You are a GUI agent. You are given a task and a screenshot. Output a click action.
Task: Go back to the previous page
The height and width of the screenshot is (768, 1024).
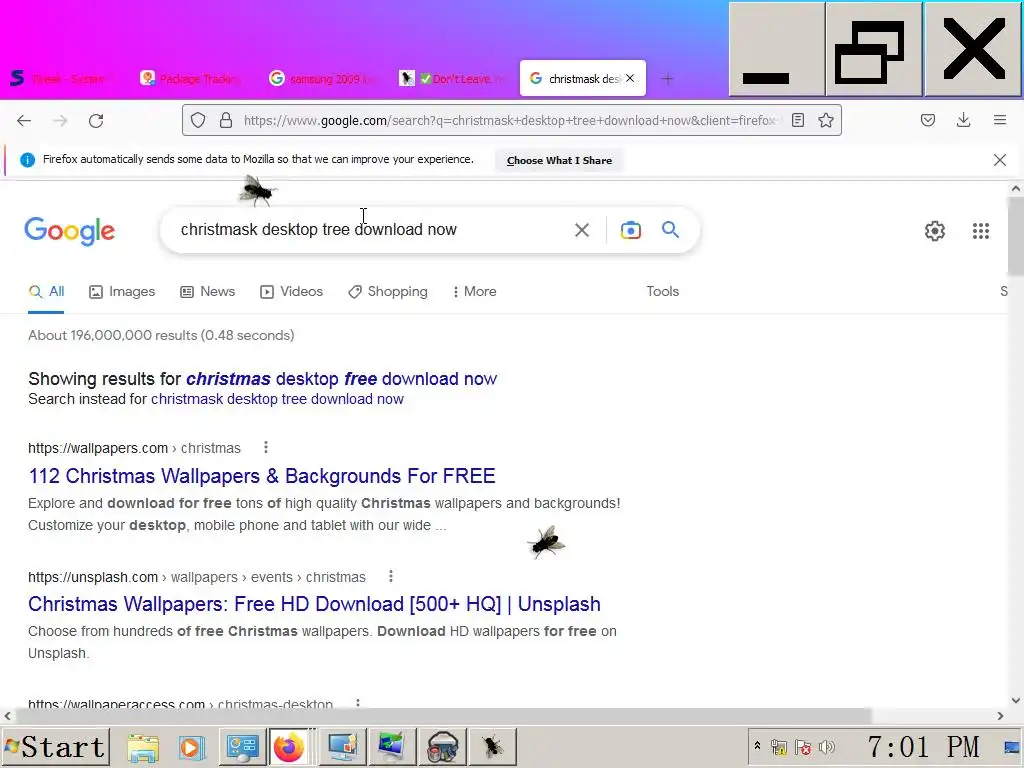click(x=24, y=121)
